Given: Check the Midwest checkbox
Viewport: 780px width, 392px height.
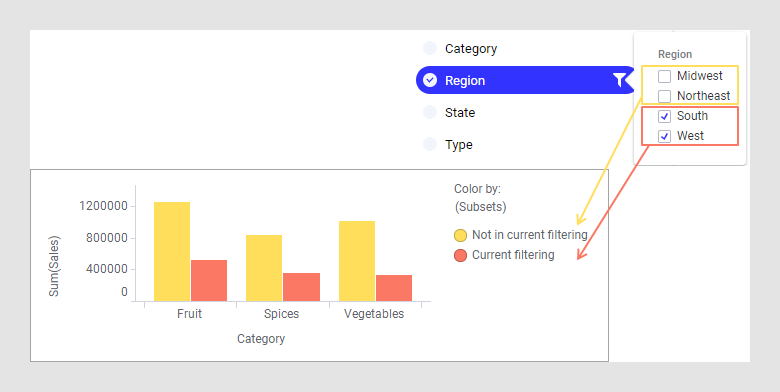Looking at the screenshot, I should point(665,76).
